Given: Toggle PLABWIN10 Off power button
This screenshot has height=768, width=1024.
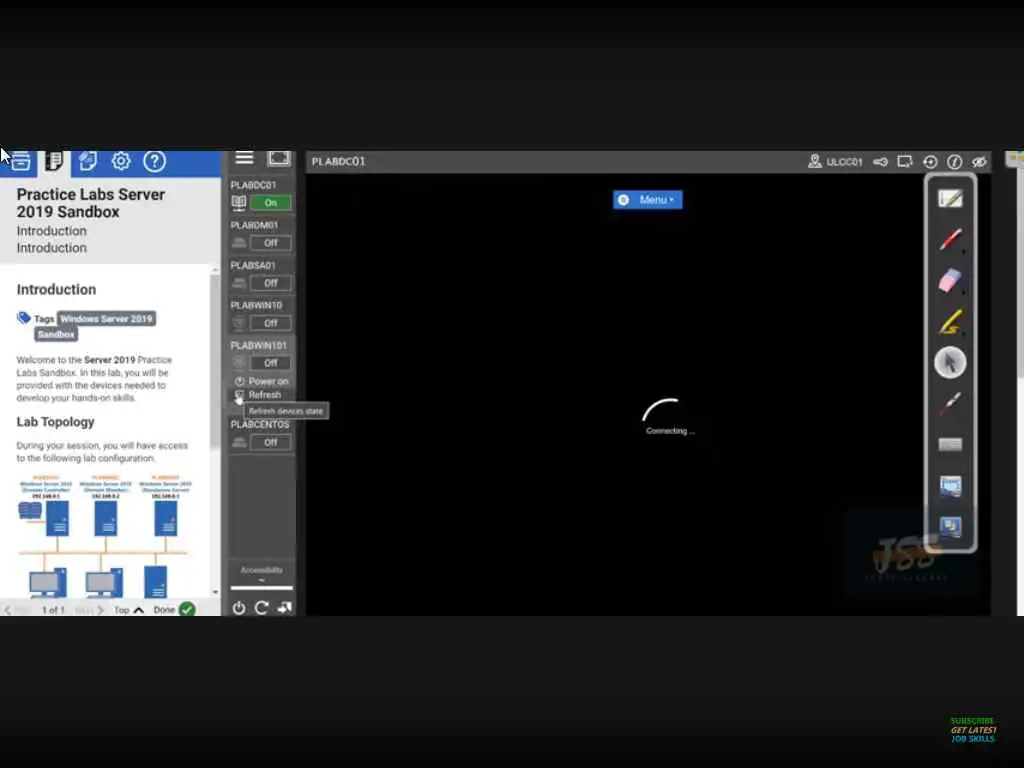Looking at the screenshot, I should pyautogui.click(x=270, y=323).
